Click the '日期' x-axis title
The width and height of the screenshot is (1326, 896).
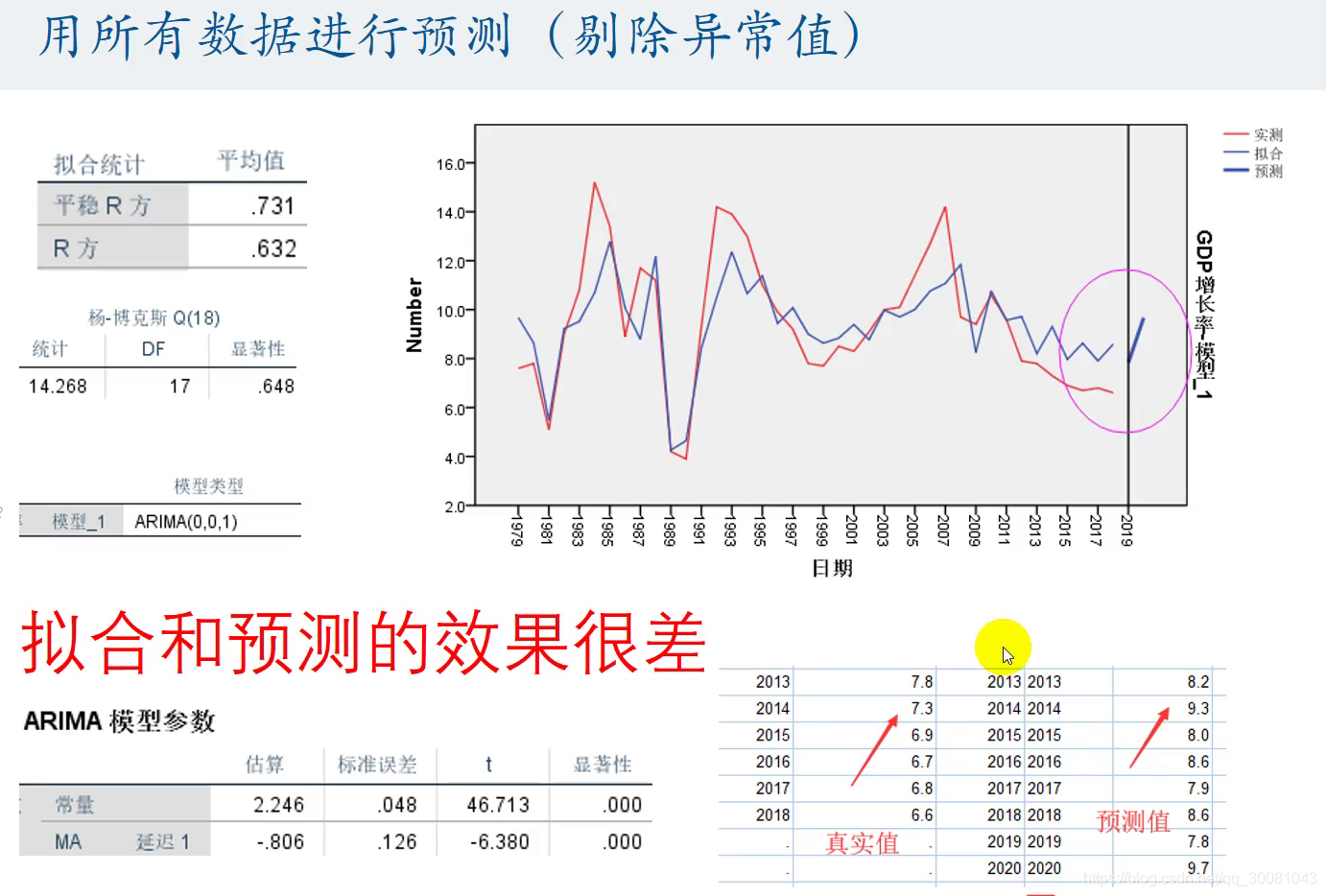click(x=832, y=568)
